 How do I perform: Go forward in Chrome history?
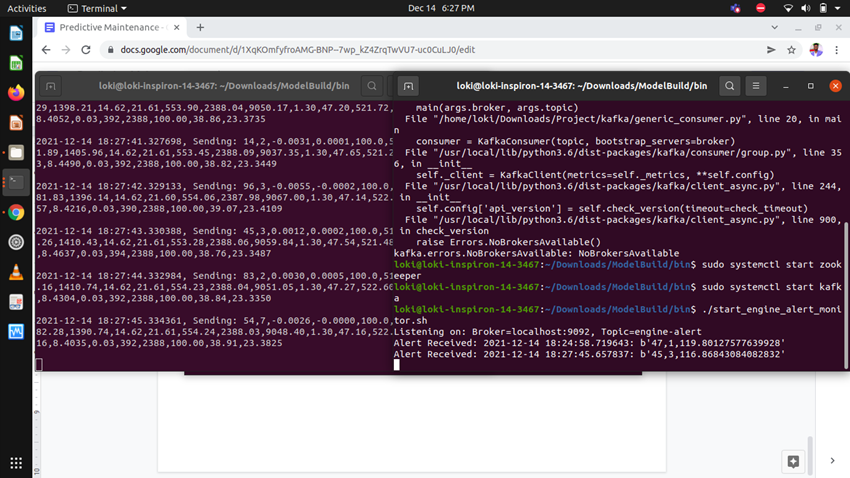click(66, 50)
